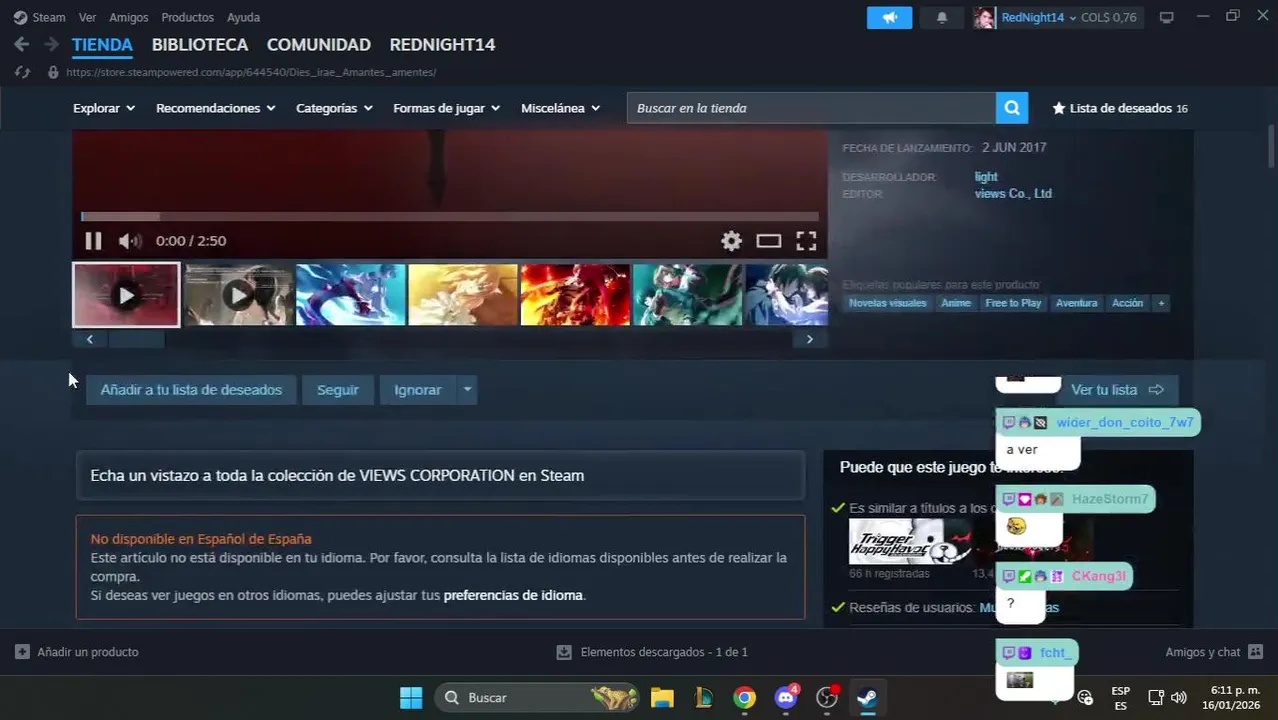
Task: Click the Aventura tag
Action: (x=1076, y=303)
